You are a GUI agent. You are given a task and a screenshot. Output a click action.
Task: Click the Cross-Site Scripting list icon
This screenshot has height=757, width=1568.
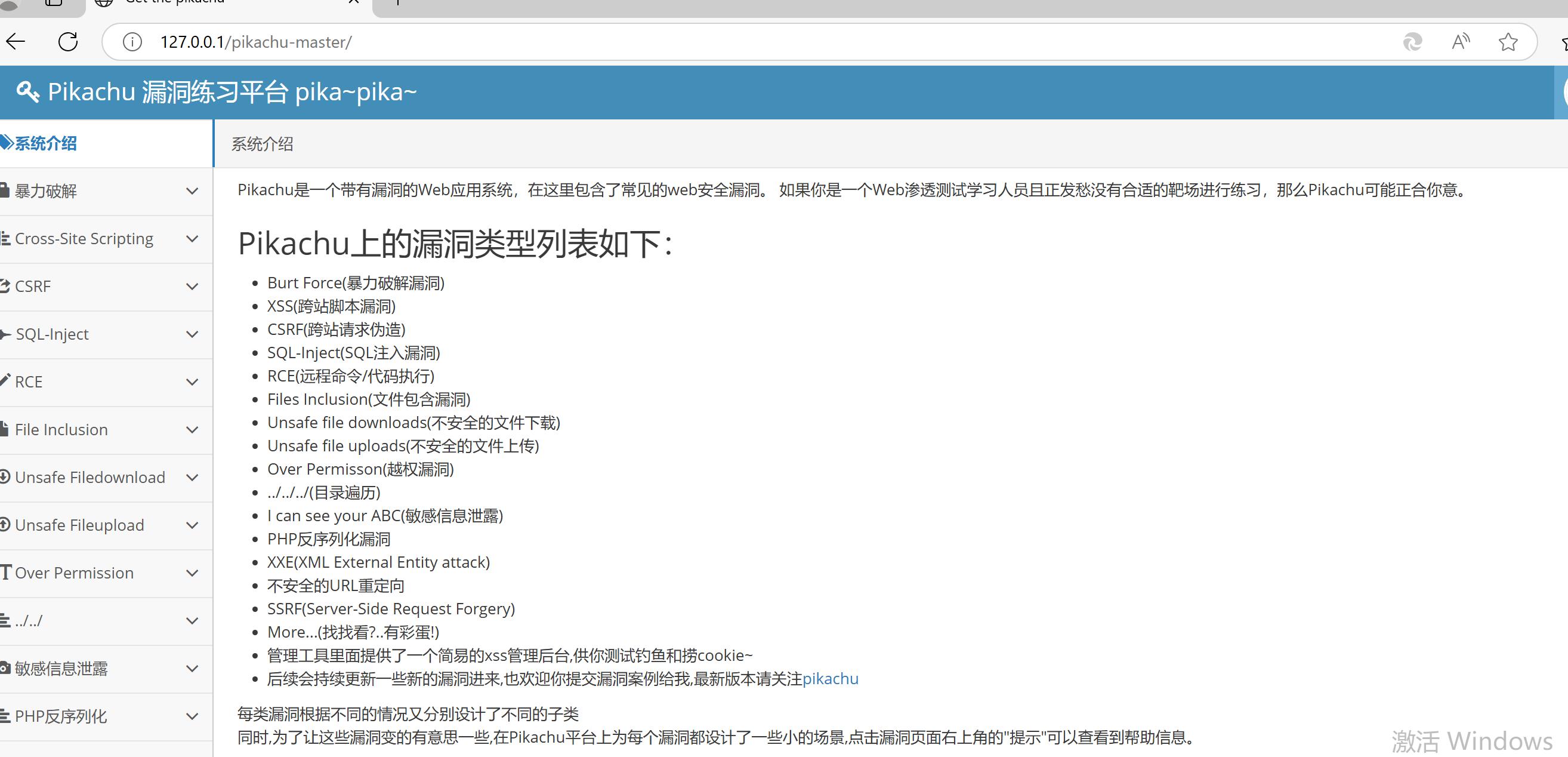pos(6,238)
